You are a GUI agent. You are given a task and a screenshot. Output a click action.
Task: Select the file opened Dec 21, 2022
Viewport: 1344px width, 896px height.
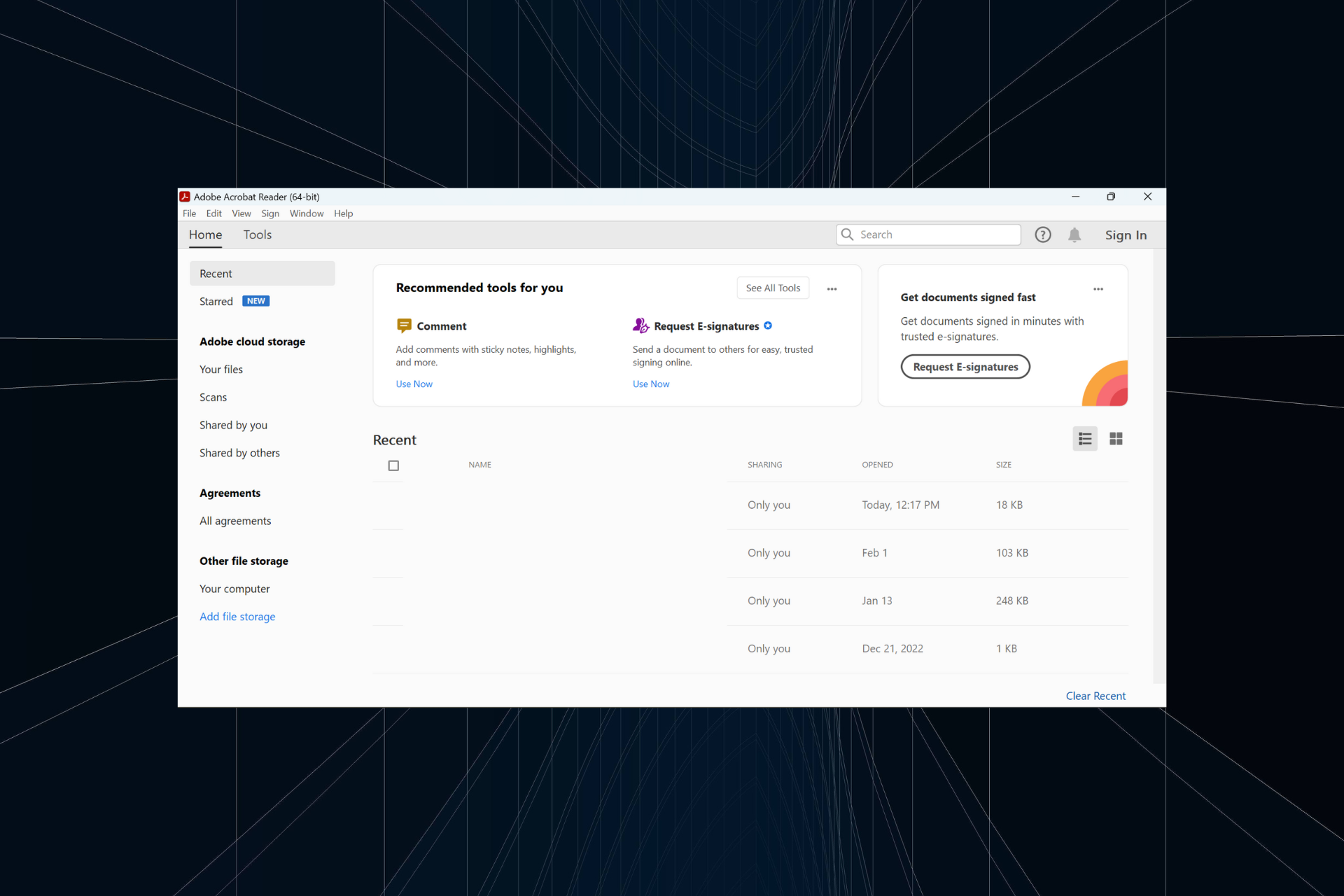750,649
